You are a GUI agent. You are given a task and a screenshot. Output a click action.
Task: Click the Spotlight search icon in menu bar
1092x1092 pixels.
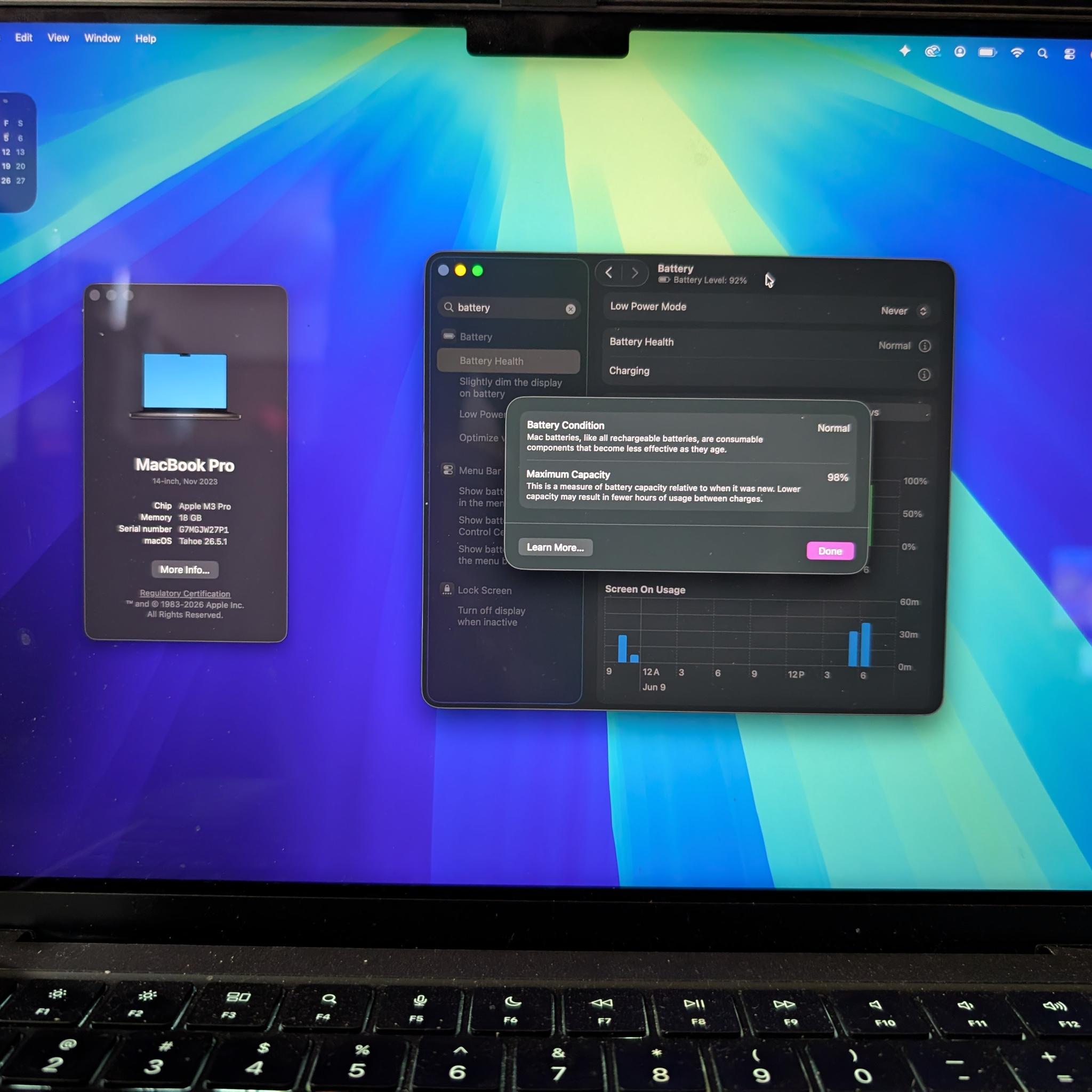[1042, 53]
